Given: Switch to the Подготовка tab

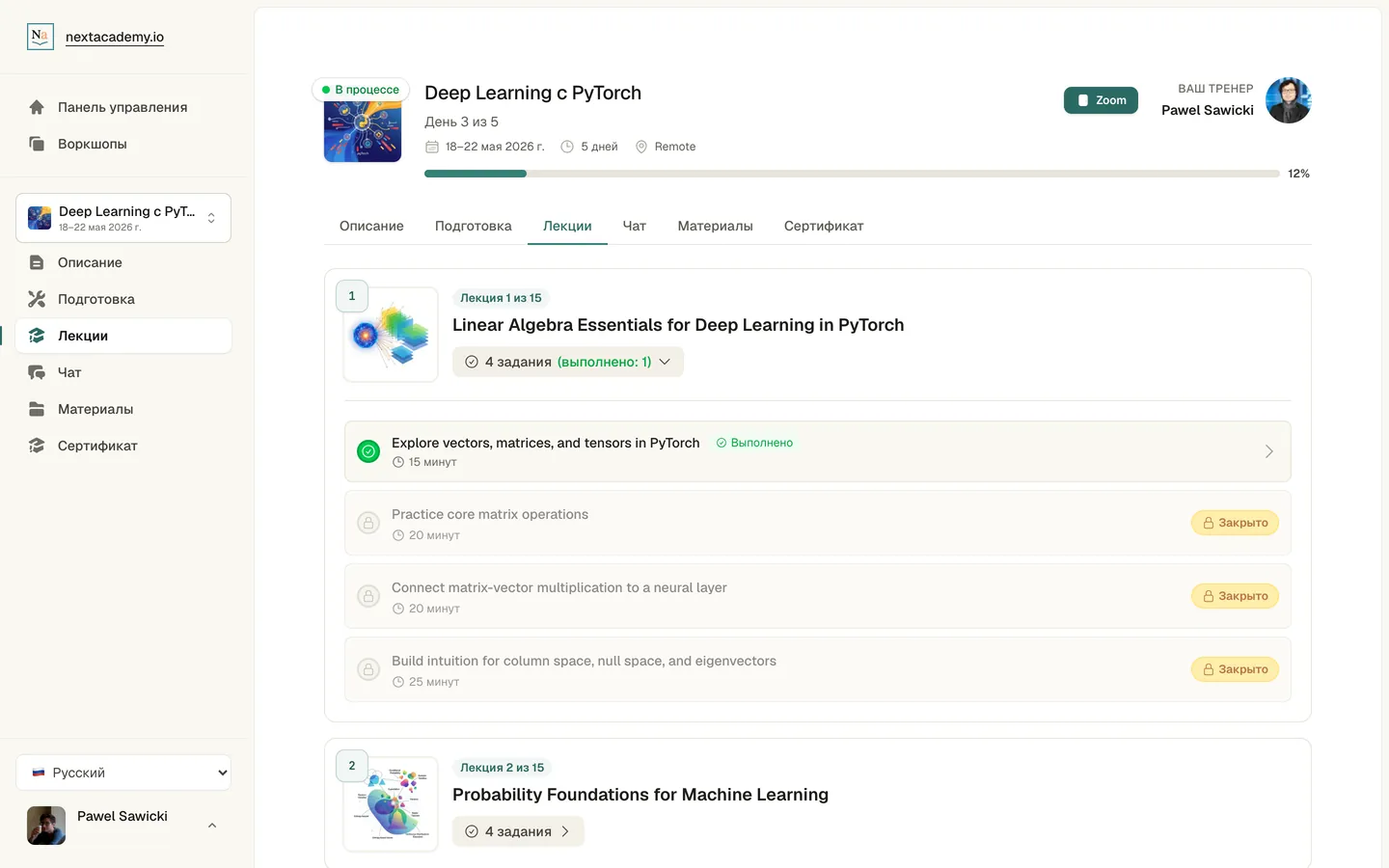Looking at the screenshot, I should coord(474,226).
